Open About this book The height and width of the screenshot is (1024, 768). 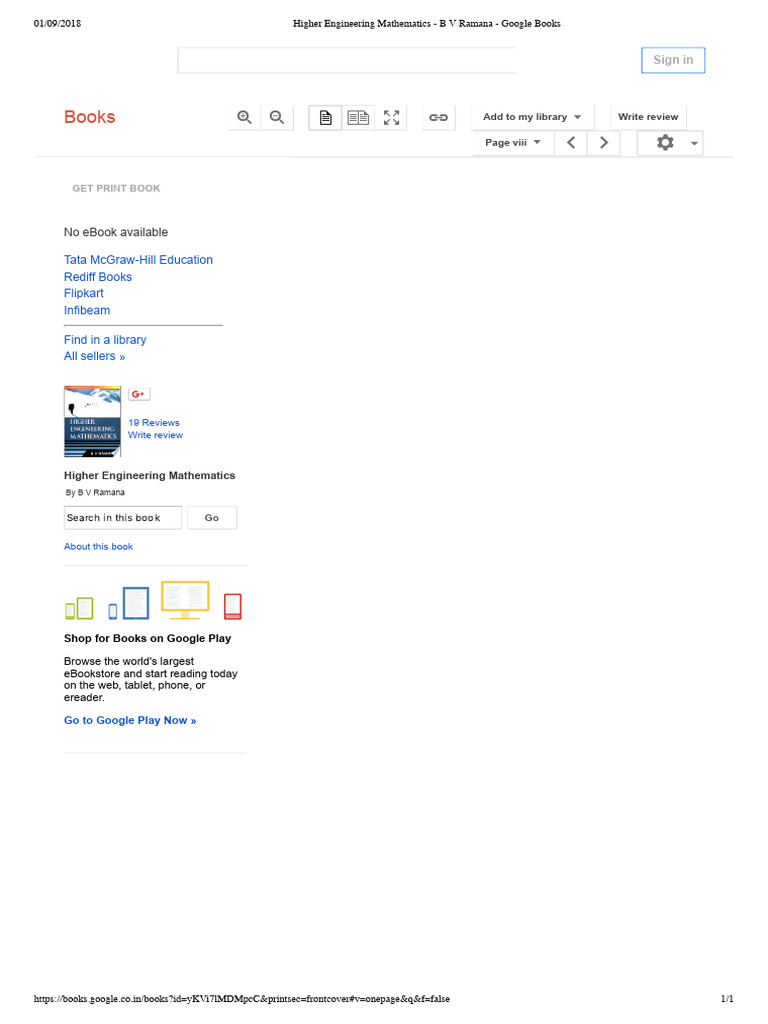click(99, 547)
